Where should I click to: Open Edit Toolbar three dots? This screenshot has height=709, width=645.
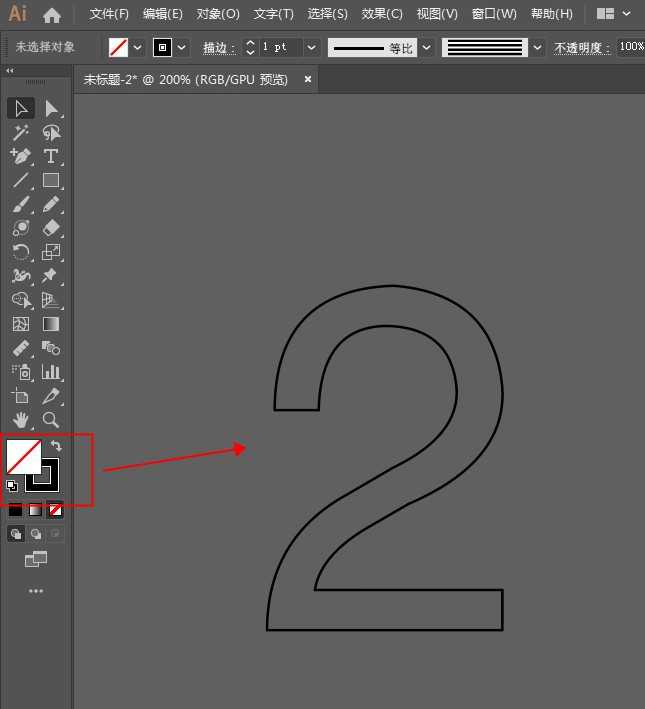pyautogui.click(x=36, y=591)
